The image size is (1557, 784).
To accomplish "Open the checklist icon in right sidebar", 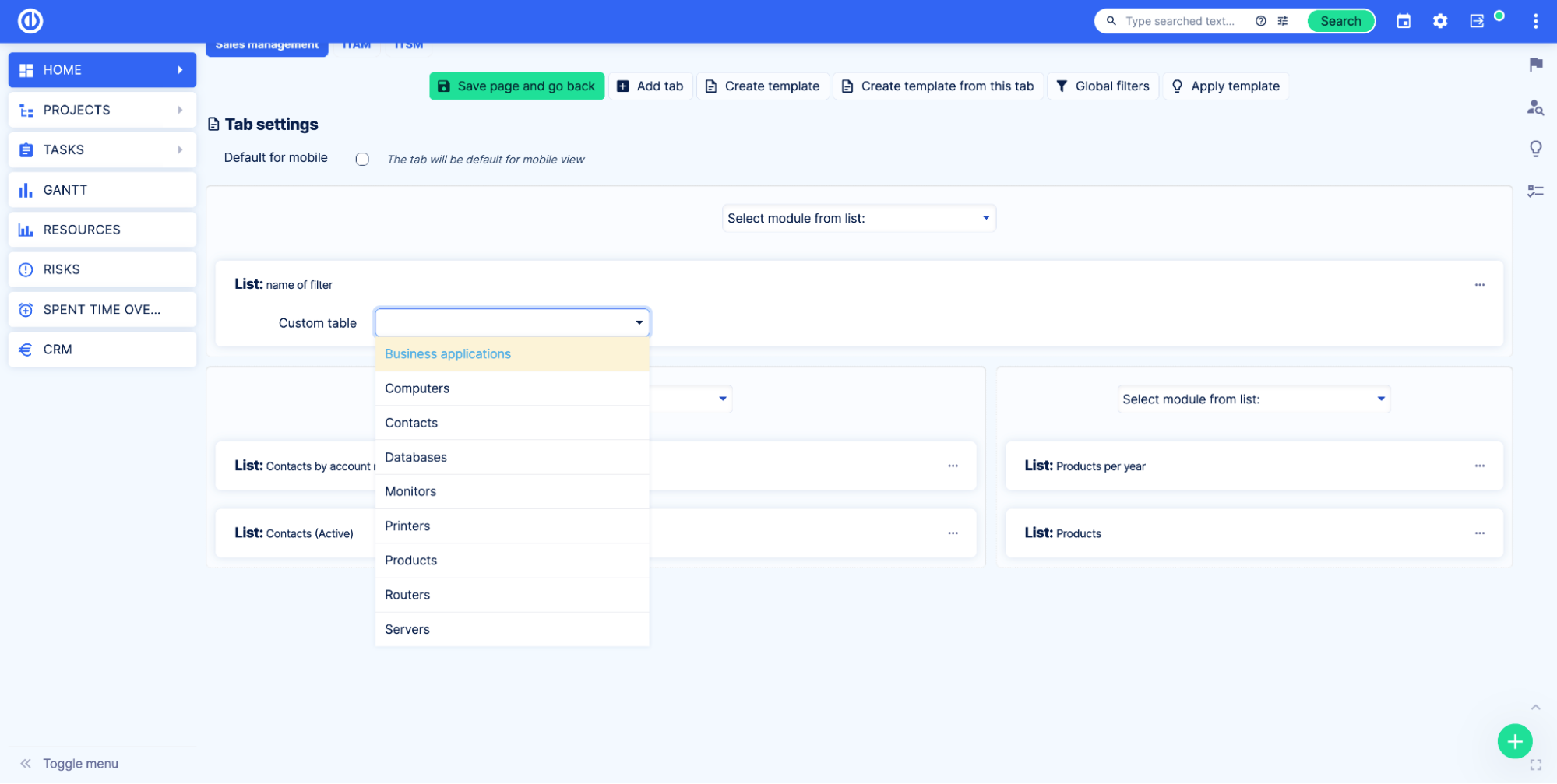I will [x=1535, y=191].
